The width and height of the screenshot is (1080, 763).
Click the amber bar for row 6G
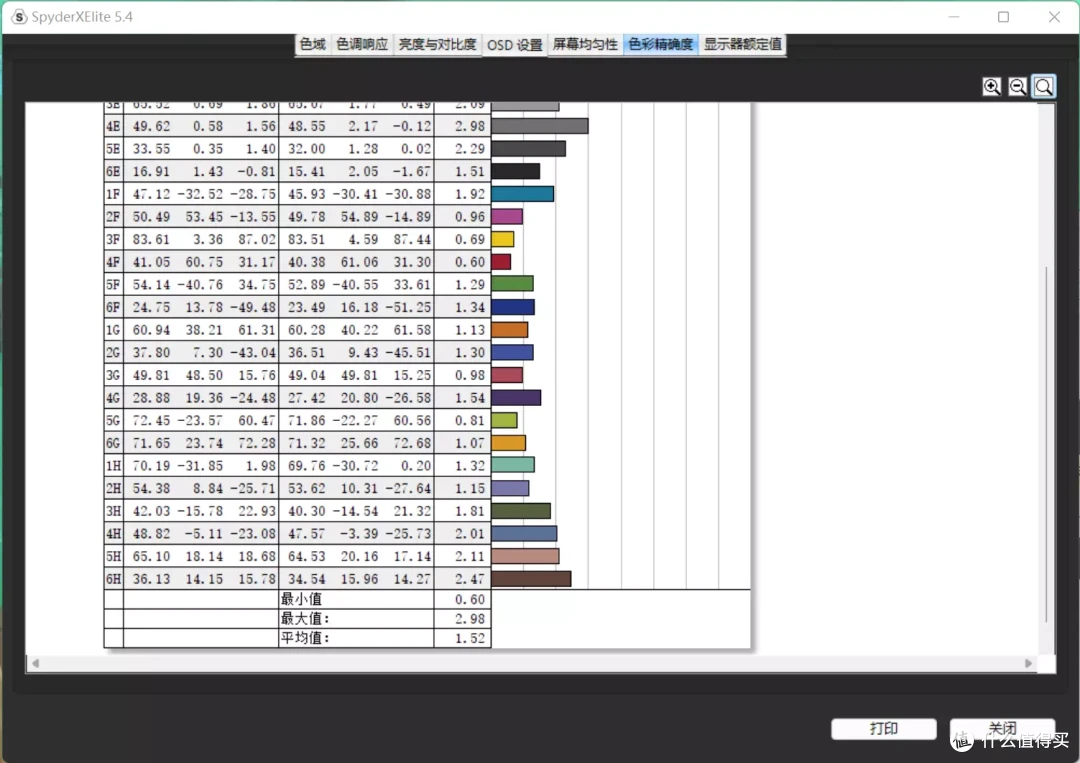[509, 443]
